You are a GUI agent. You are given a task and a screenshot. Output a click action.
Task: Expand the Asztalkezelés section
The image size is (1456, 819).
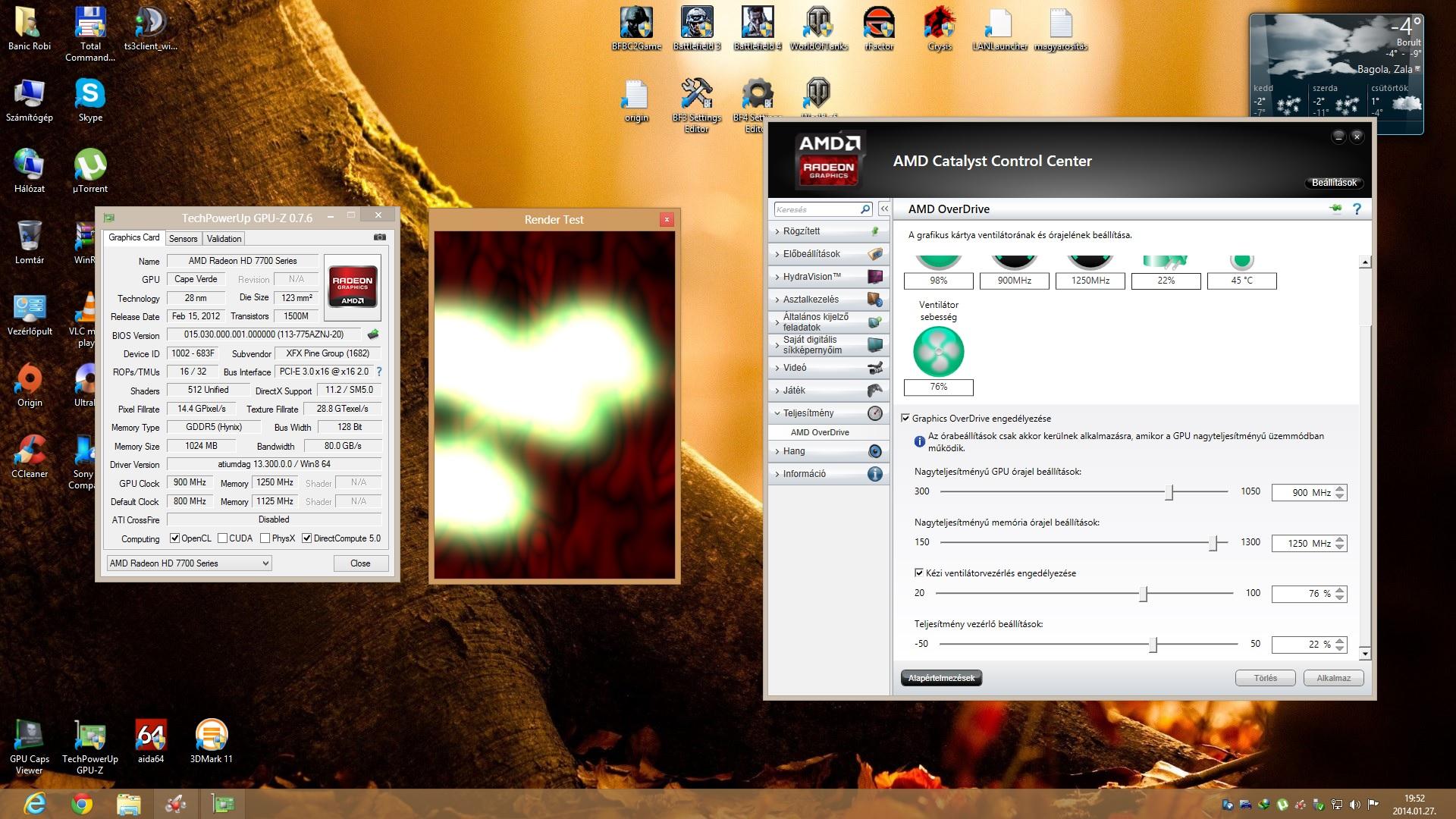coord(828,300)
